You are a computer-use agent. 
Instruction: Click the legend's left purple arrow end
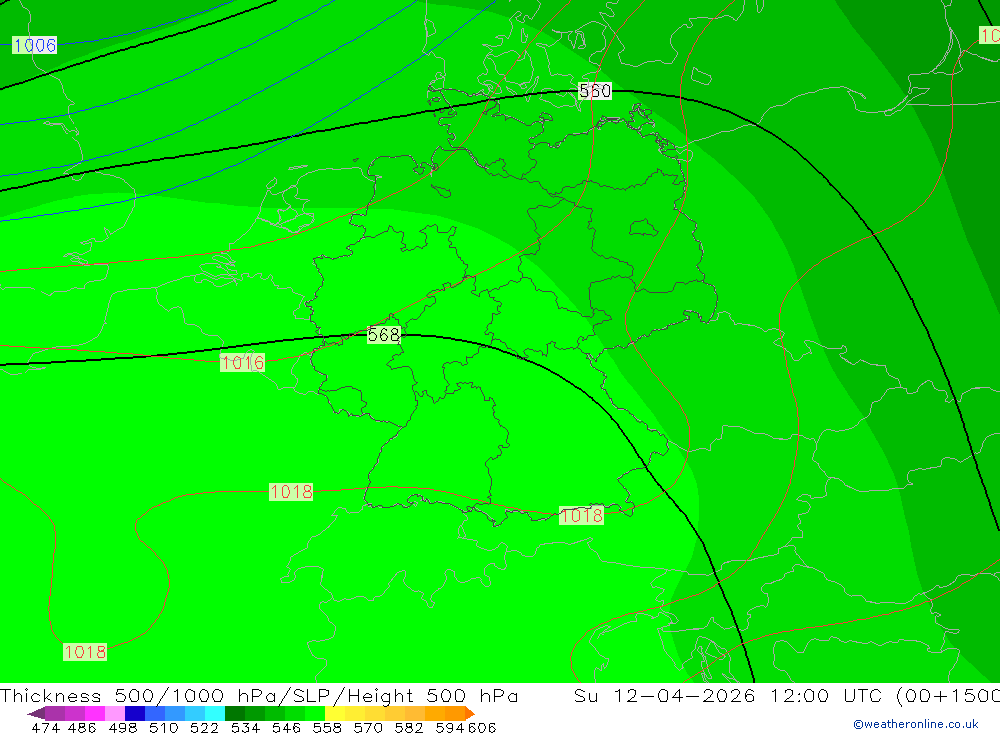click(36, 713)
